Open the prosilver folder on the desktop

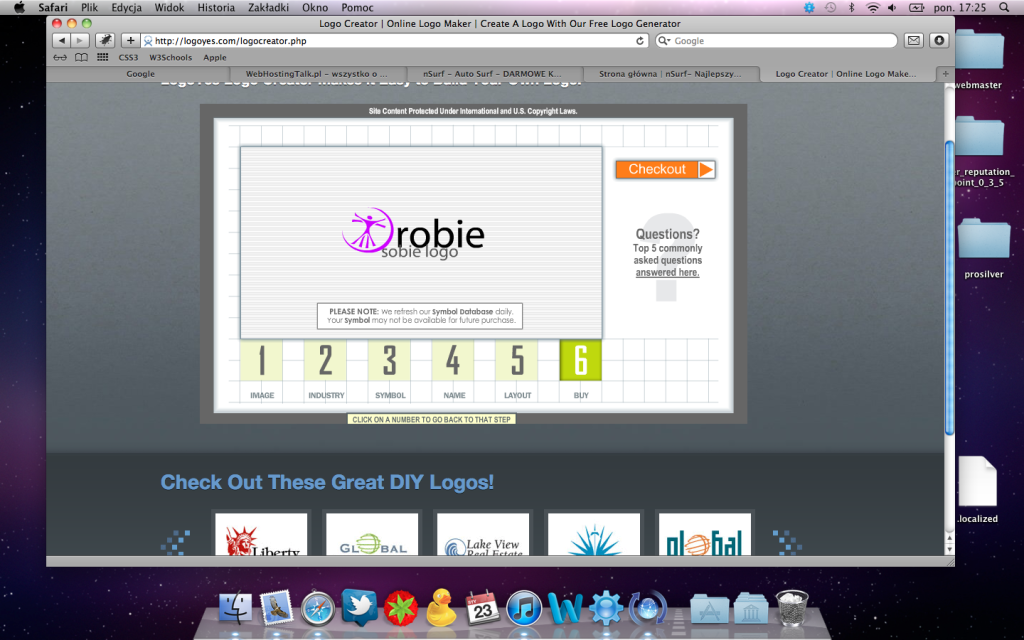click(984, 249)
